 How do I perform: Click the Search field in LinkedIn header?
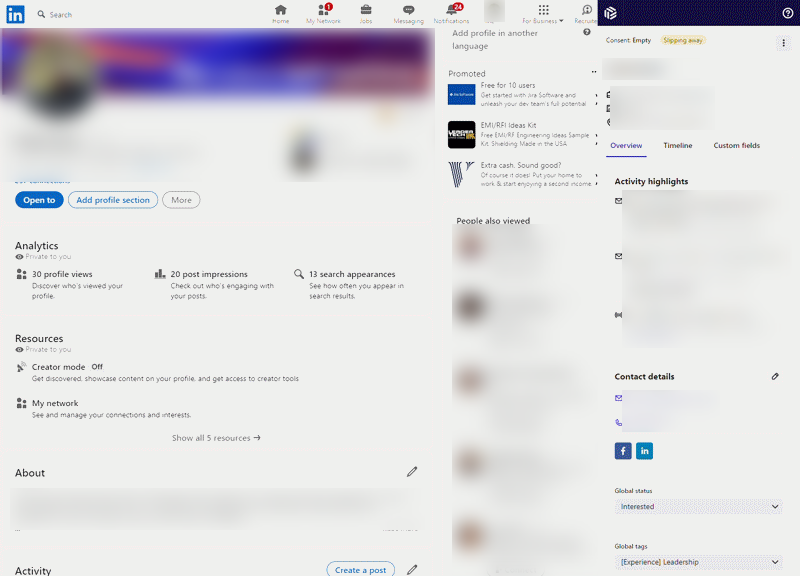click(61, 15)
